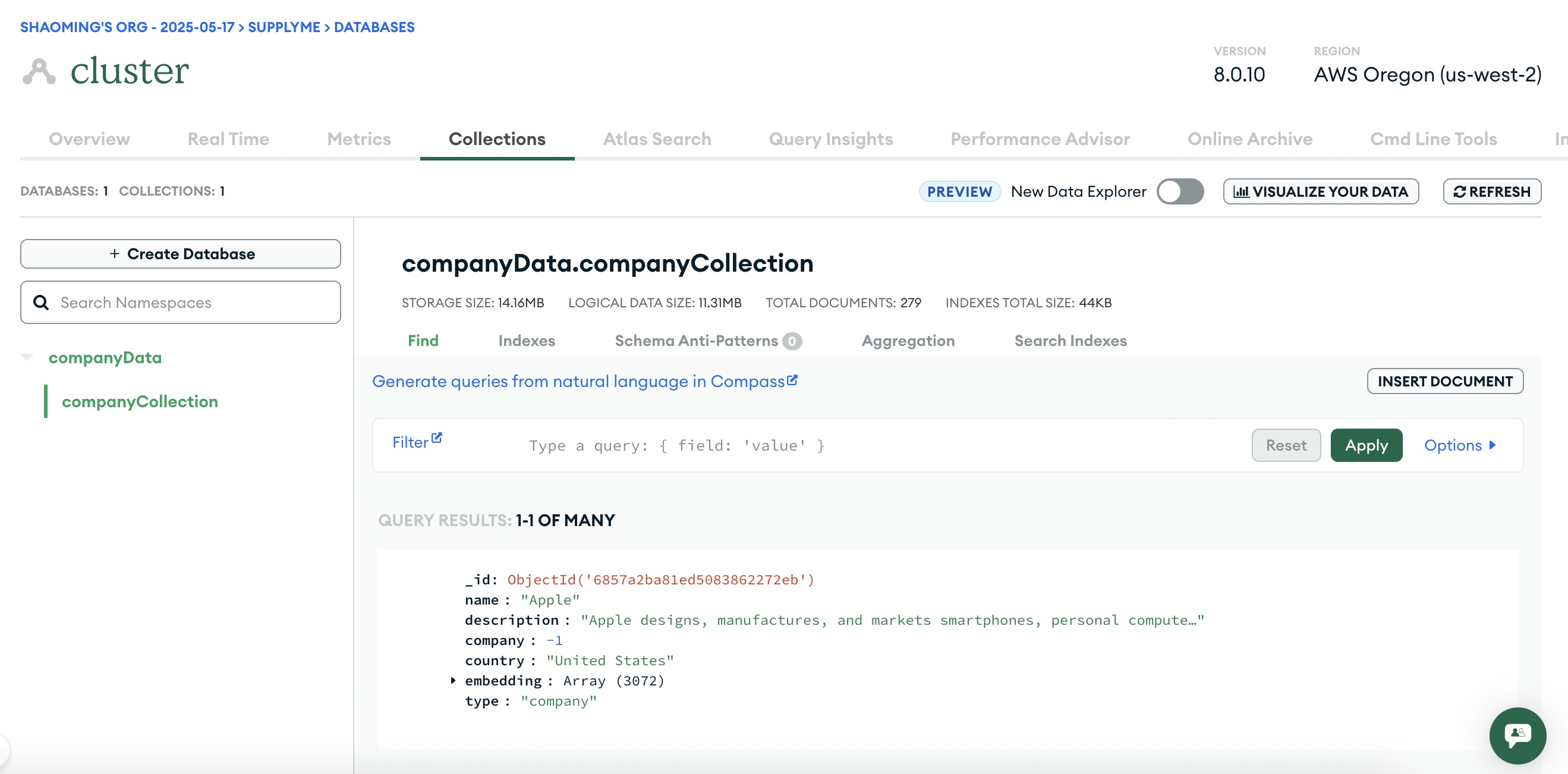1568x774 pixels.
Task: Select companyCollection in the sidebar
Action: tap(140, 401)
